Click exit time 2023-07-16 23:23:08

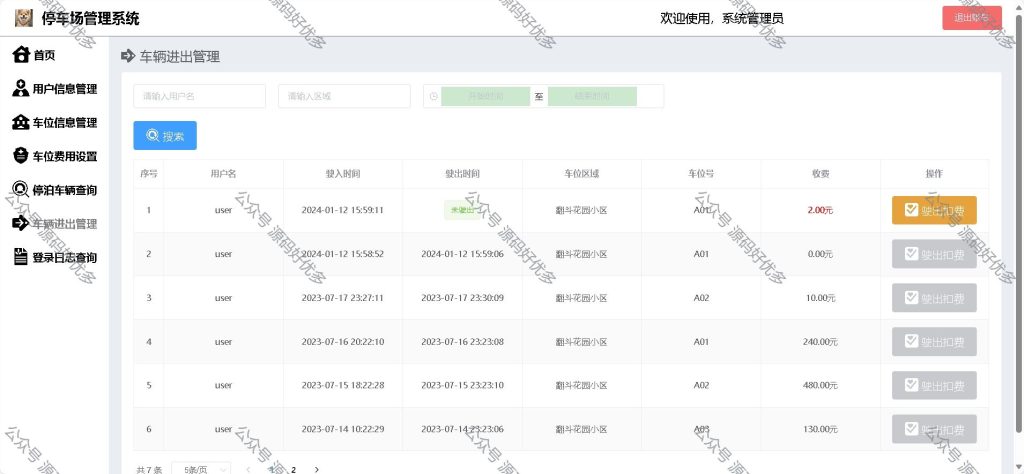coord(462,341)
